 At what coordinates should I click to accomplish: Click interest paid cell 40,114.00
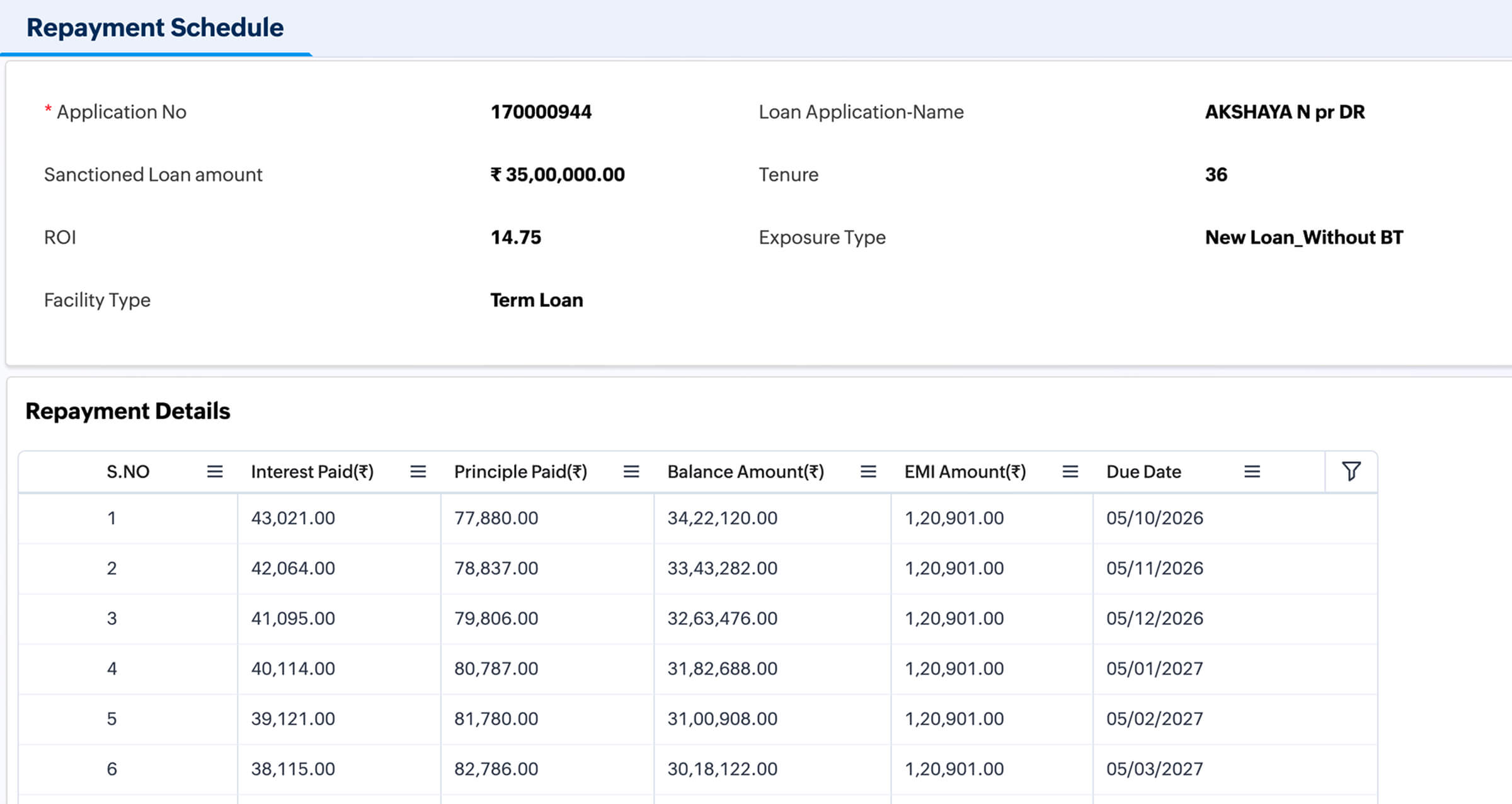pyautogui.click(x=293, y=669)
